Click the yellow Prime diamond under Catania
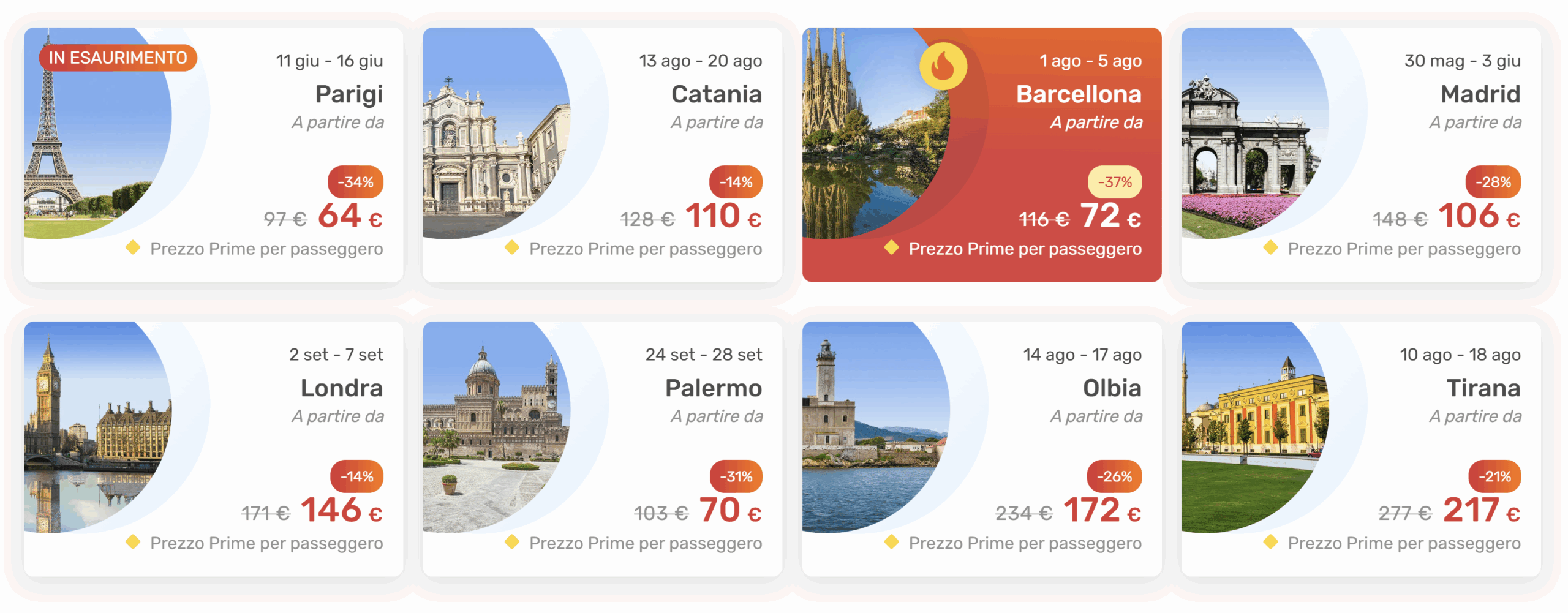The image size is (1568, 613). pyautogui.click(x=512, y=247)
